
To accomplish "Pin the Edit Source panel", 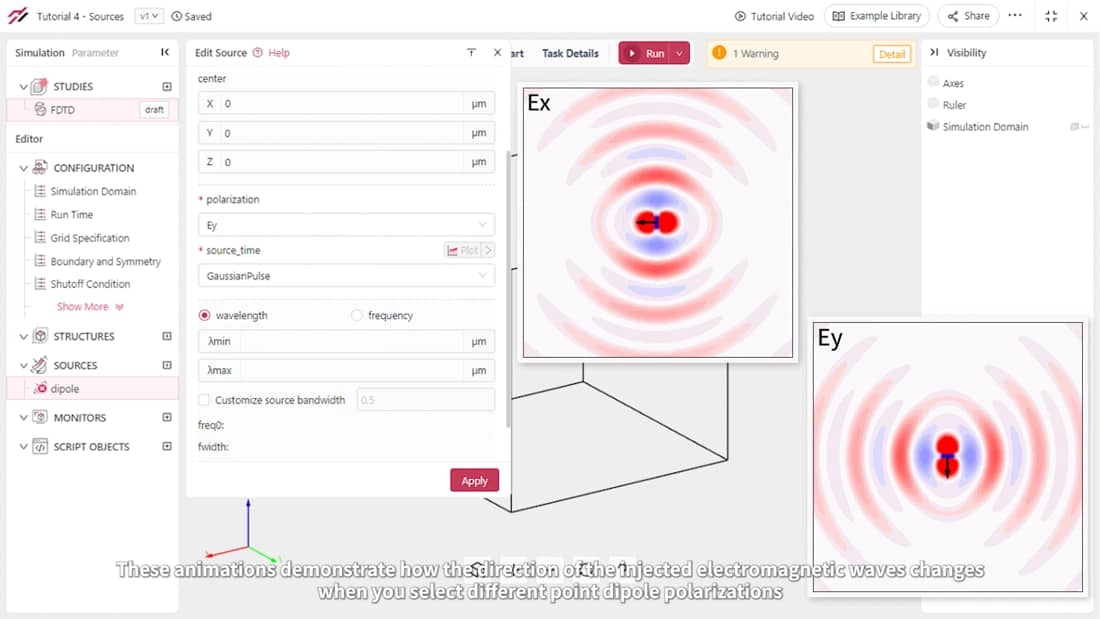I will pyautogui.click(x=471, y=53).
